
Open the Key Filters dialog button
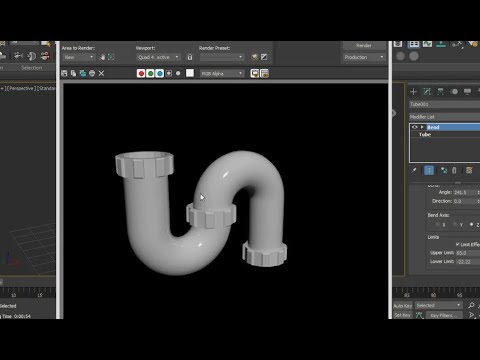pyautogui.click(x=443, y=315)
